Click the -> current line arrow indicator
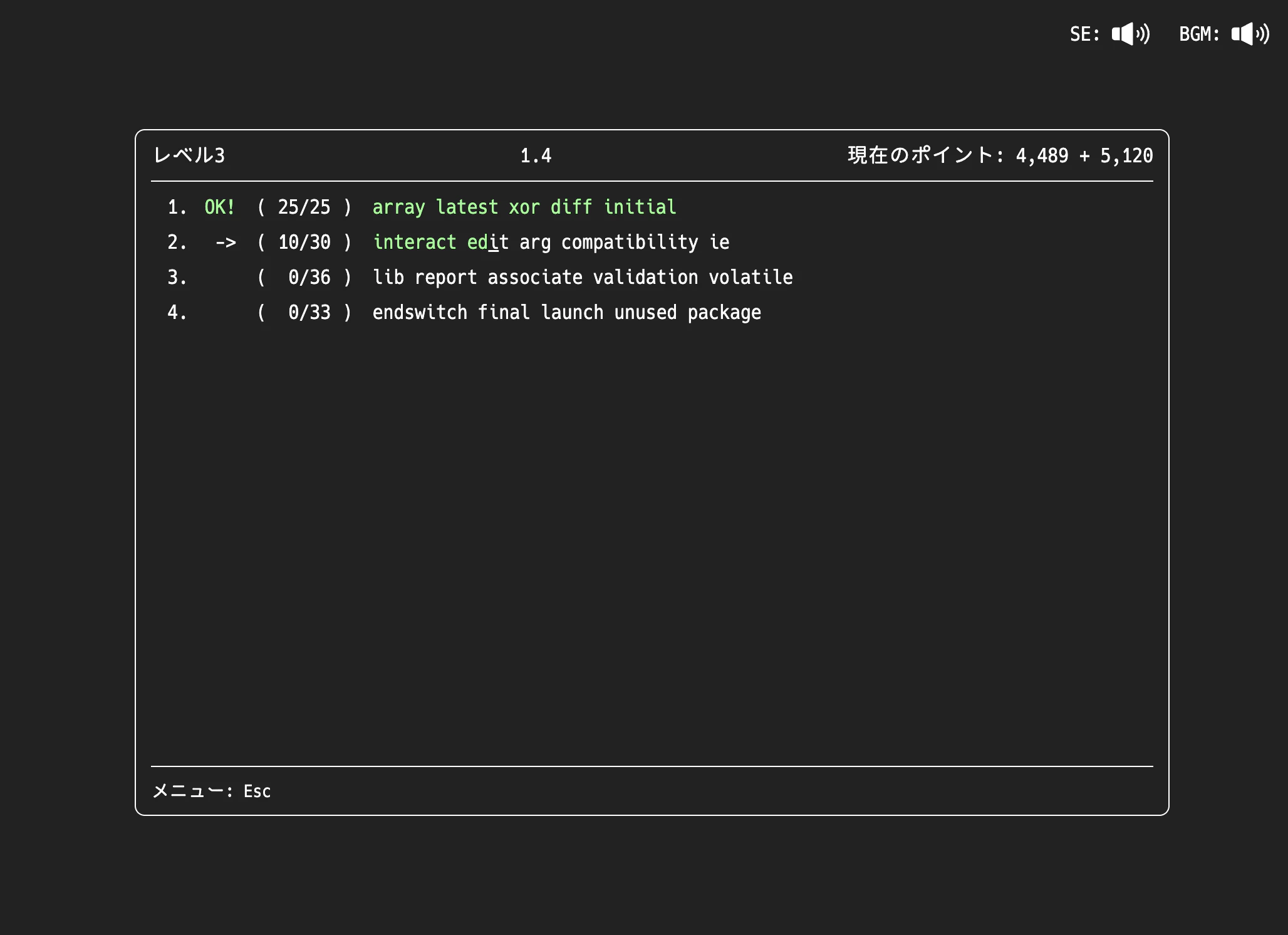The width and height of the screenshot is (1288, 935). [226, 243]
